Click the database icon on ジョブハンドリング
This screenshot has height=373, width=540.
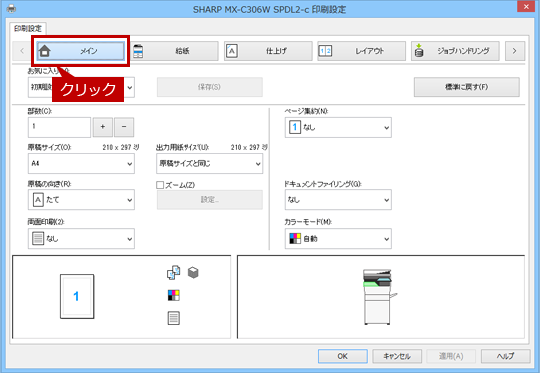click(x=419, y=51)
